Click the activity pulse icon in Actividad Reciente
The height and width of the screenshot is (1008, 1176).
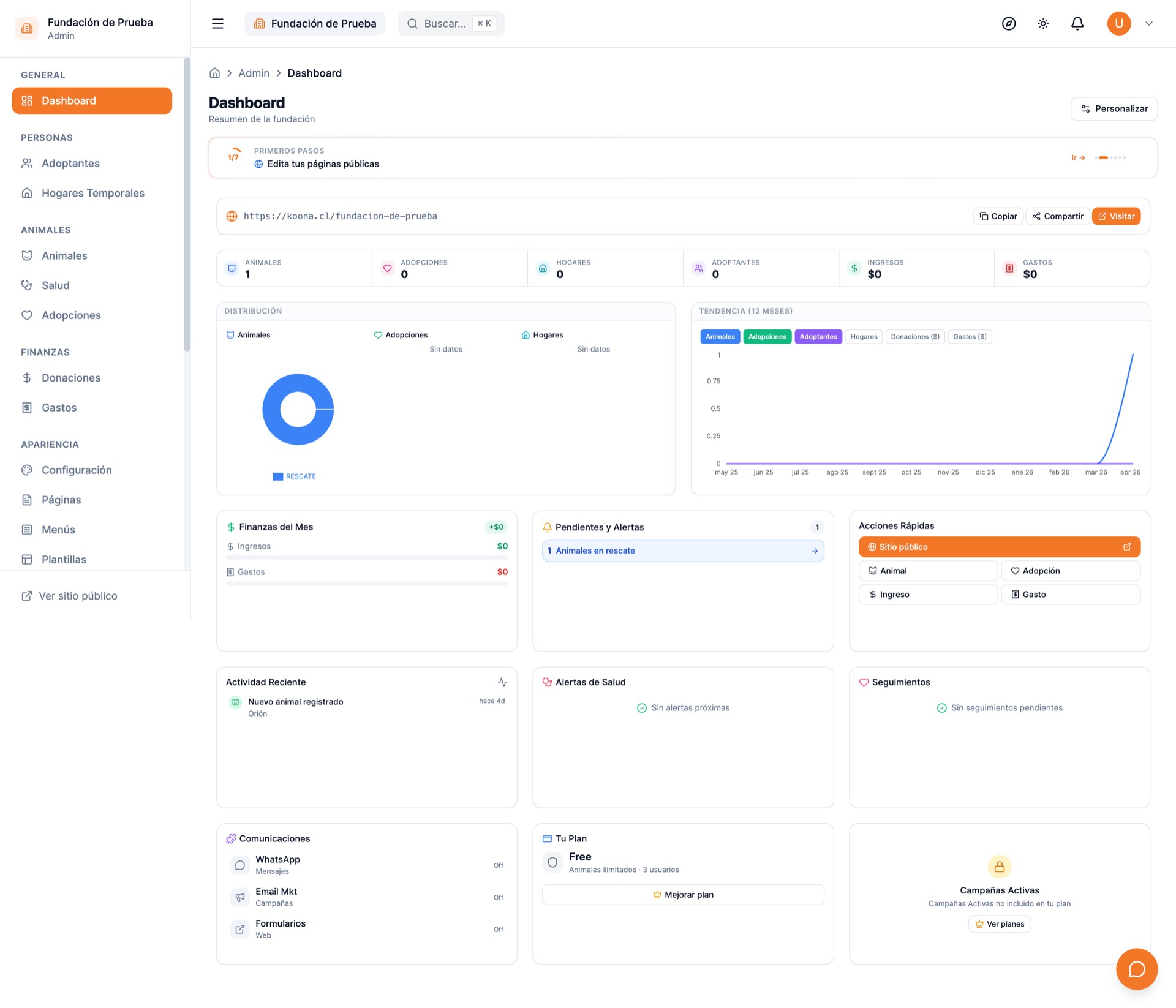click(x=502, y=682)
